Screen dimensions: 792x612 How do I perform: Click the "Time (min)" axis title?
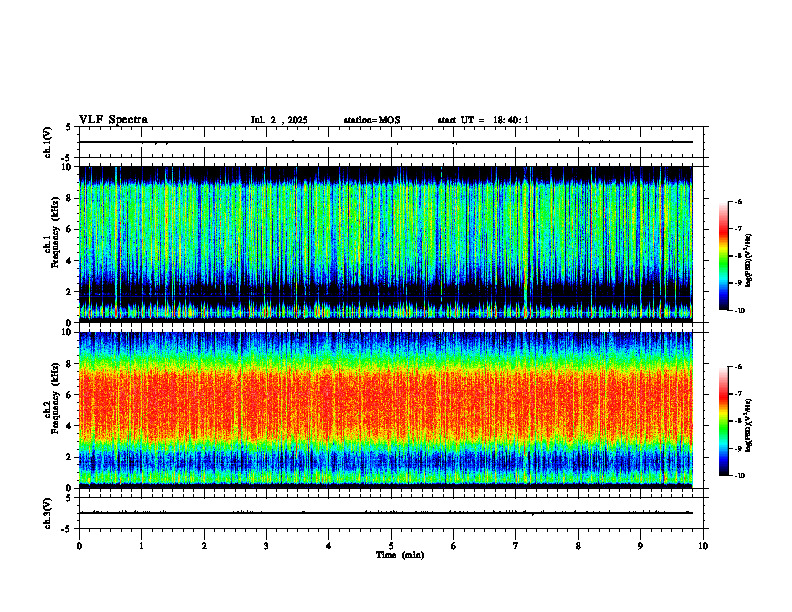(400, 555)
